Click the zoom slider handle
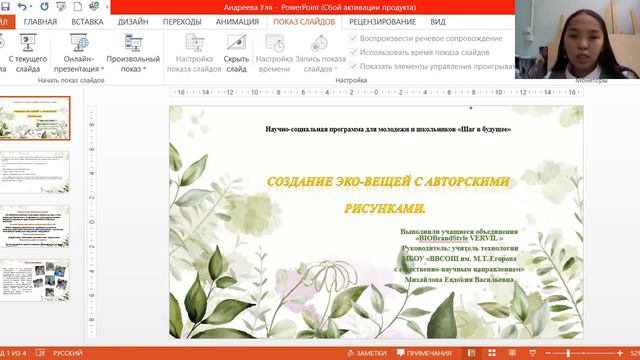This screenshot has height=360, width=640. (x=568, y=353)
